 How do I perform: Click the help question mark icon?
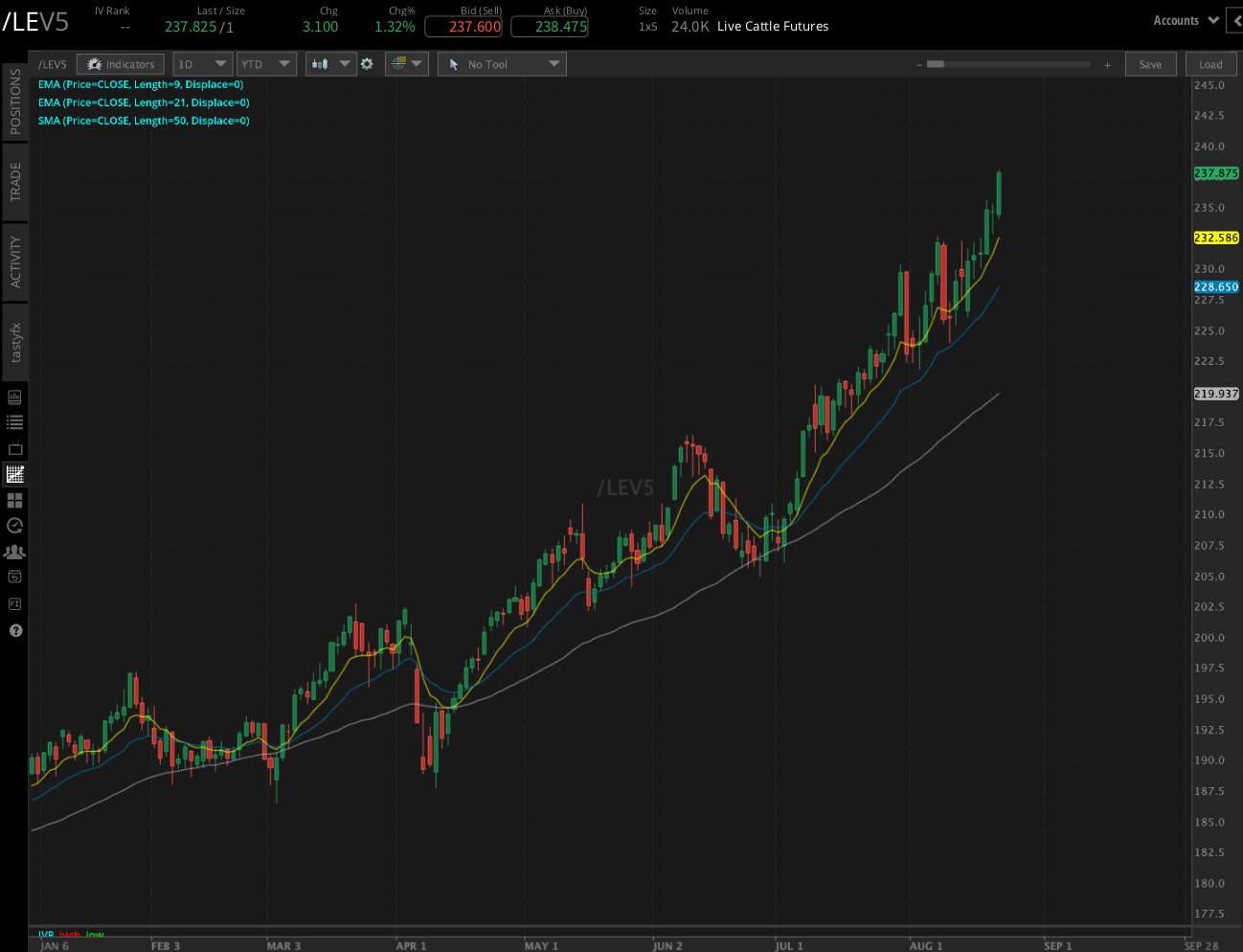[14, 630]
